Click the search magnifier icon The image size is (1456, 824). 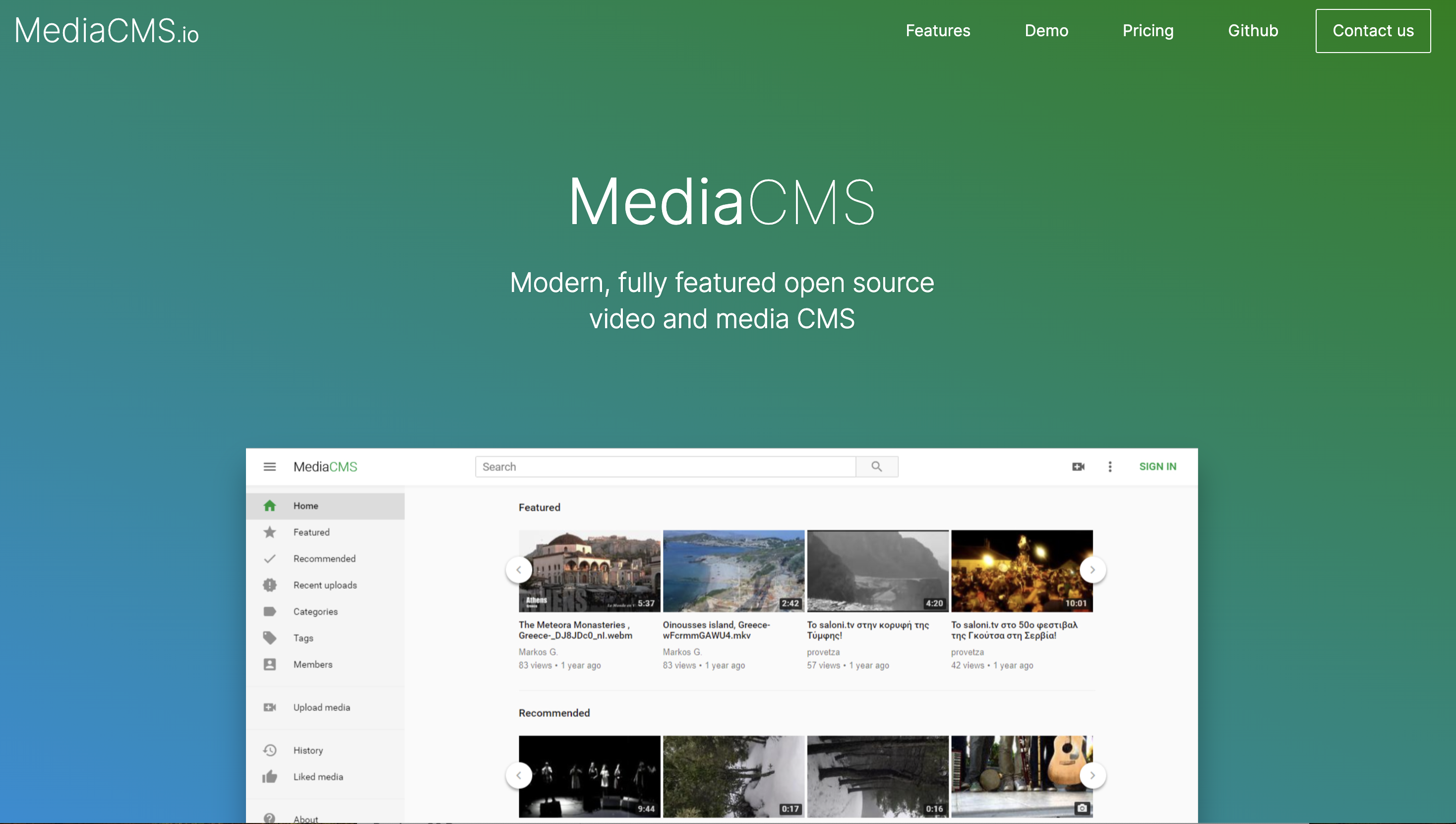[x=877, y=467]
